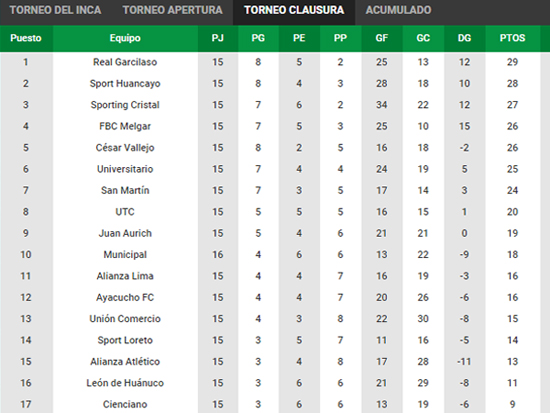Open the Cienciano team entry
The height and width of the screenshot is (413, 550).
point(125,404)
